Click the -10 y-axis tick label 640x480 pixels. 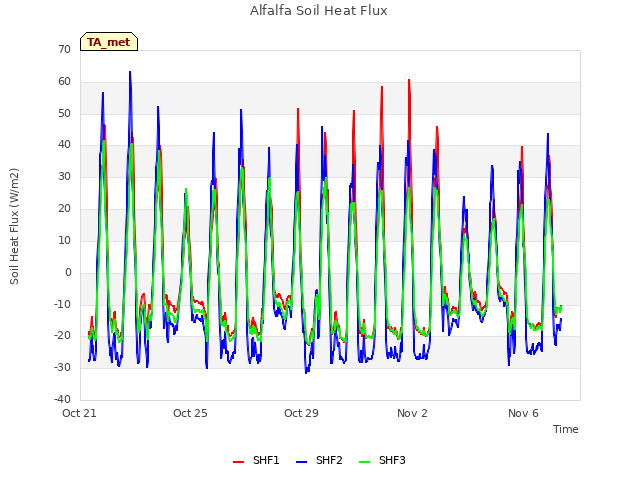click(62, 304)
